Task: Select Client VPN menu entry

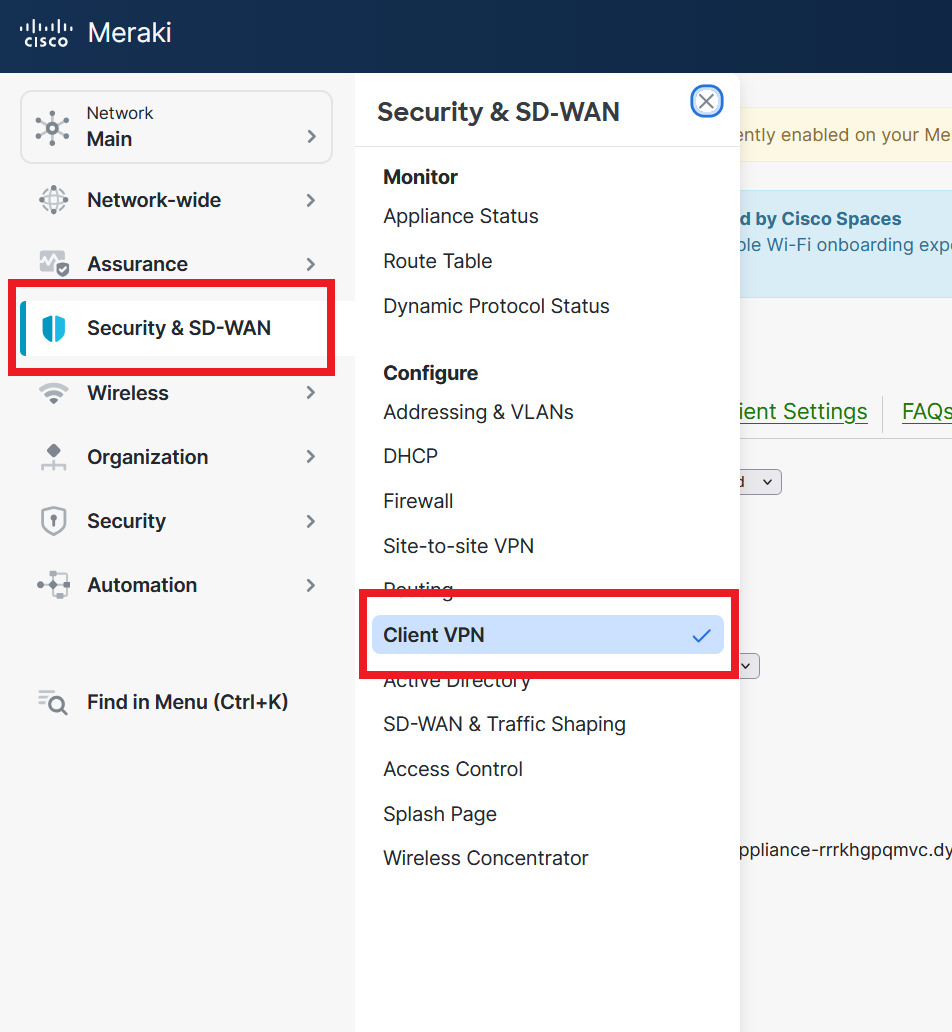Action: click(548, 634)
